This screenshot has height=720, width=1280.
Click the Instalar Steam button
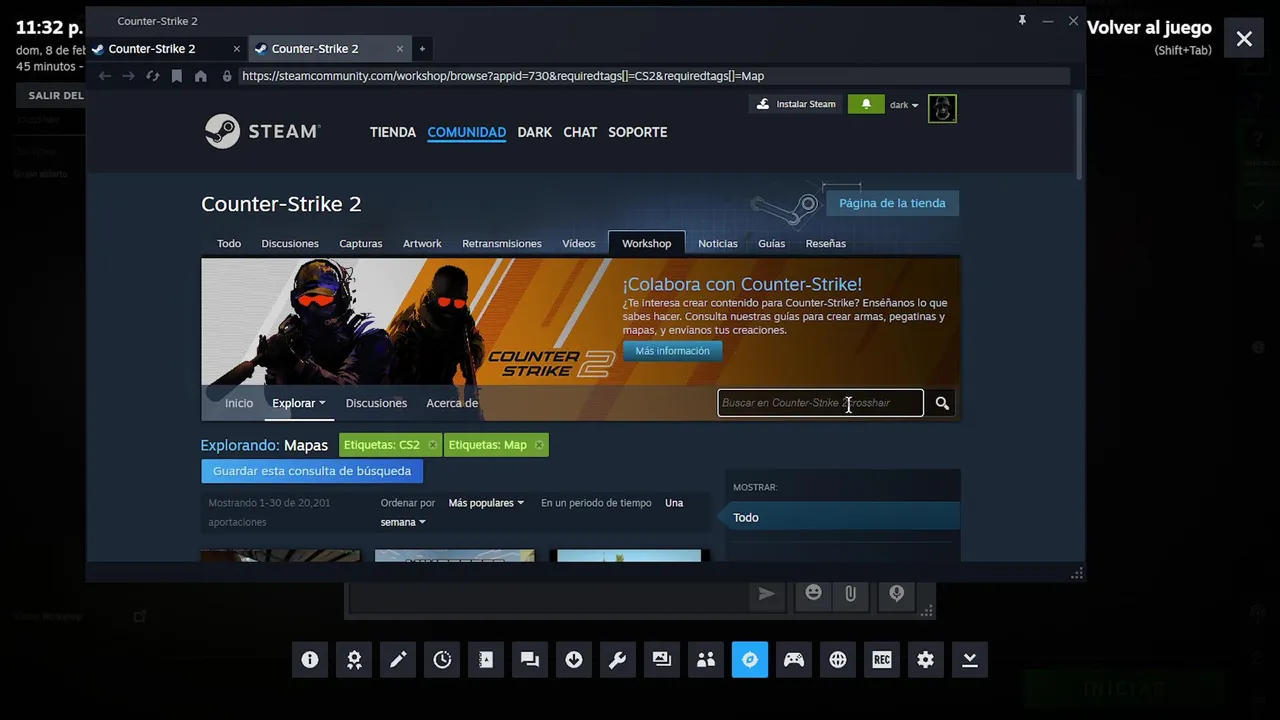tap(796, 104)
